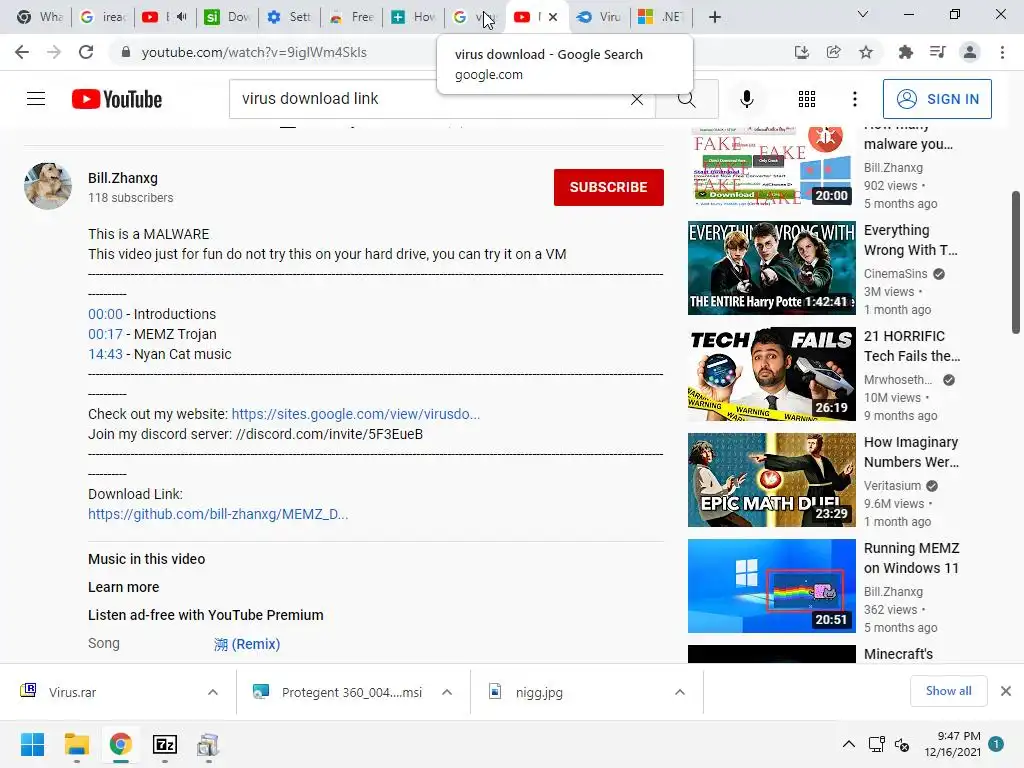Switch to the 'Wha' first tab
This screenshot has height=768, width=1024.
(x=39, y=17)
